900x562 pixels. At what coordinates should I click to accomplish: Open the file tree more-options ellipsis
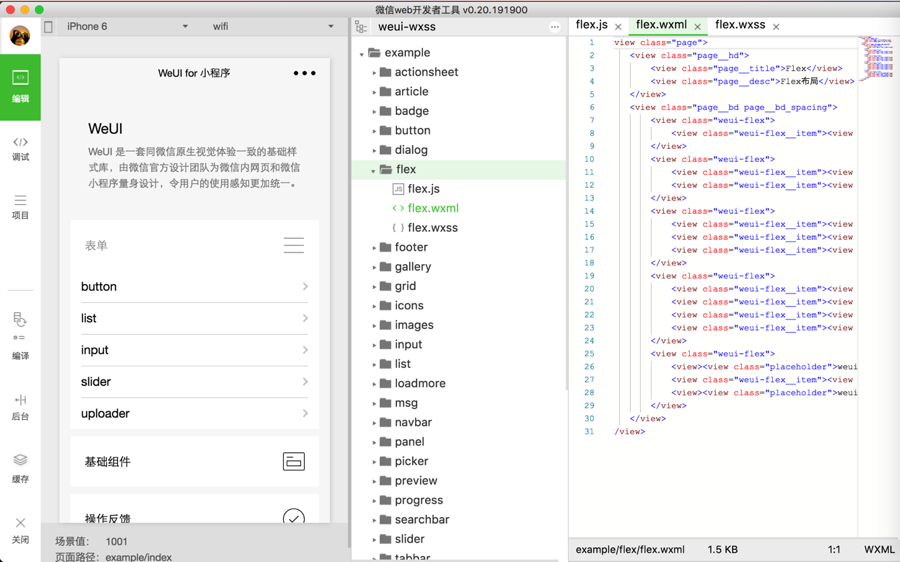[554, 27]
